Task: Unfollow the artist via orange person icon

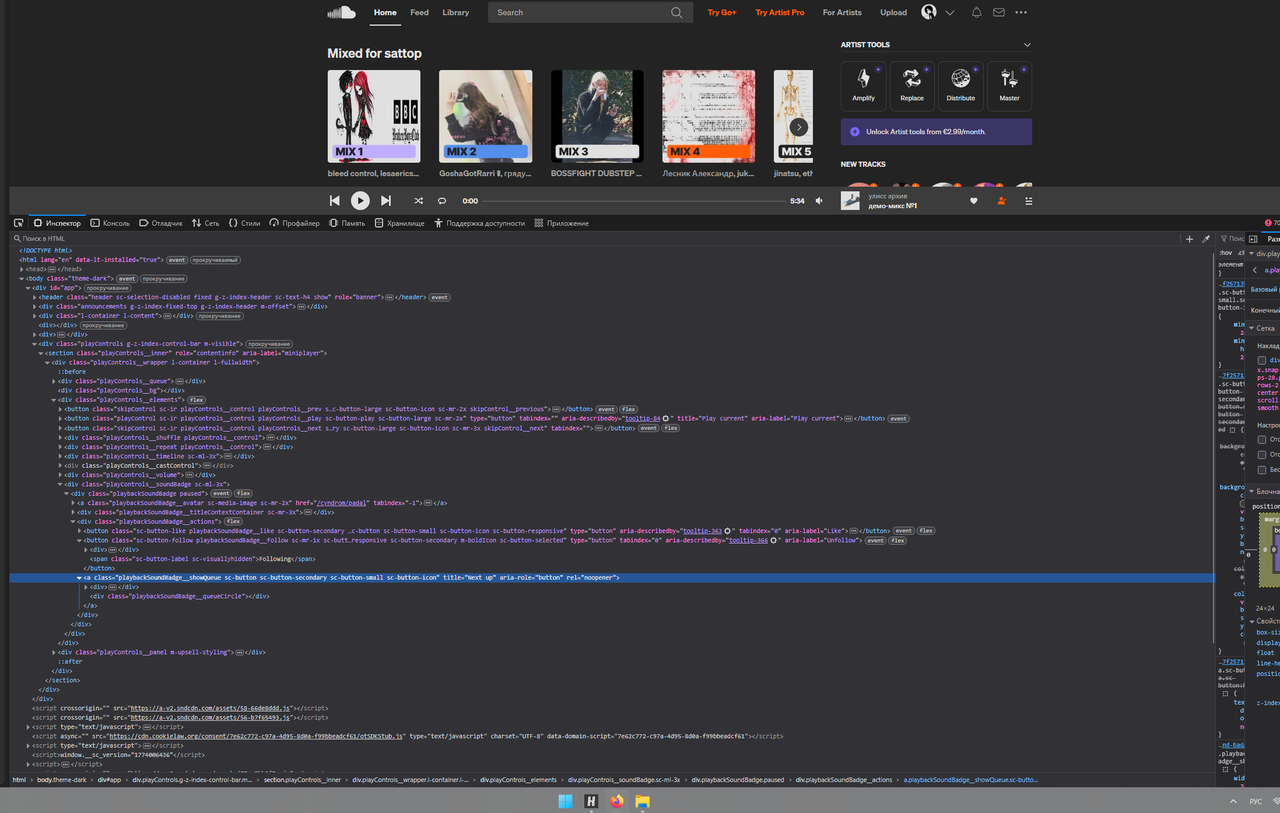Action: pos(1001,201)
